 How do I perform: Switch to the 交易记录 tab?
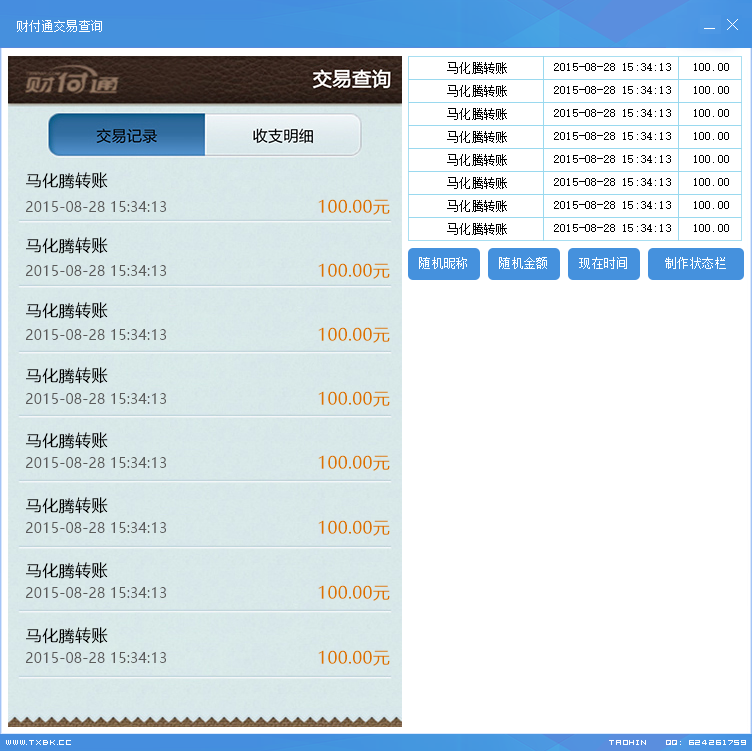coord(127,135)
